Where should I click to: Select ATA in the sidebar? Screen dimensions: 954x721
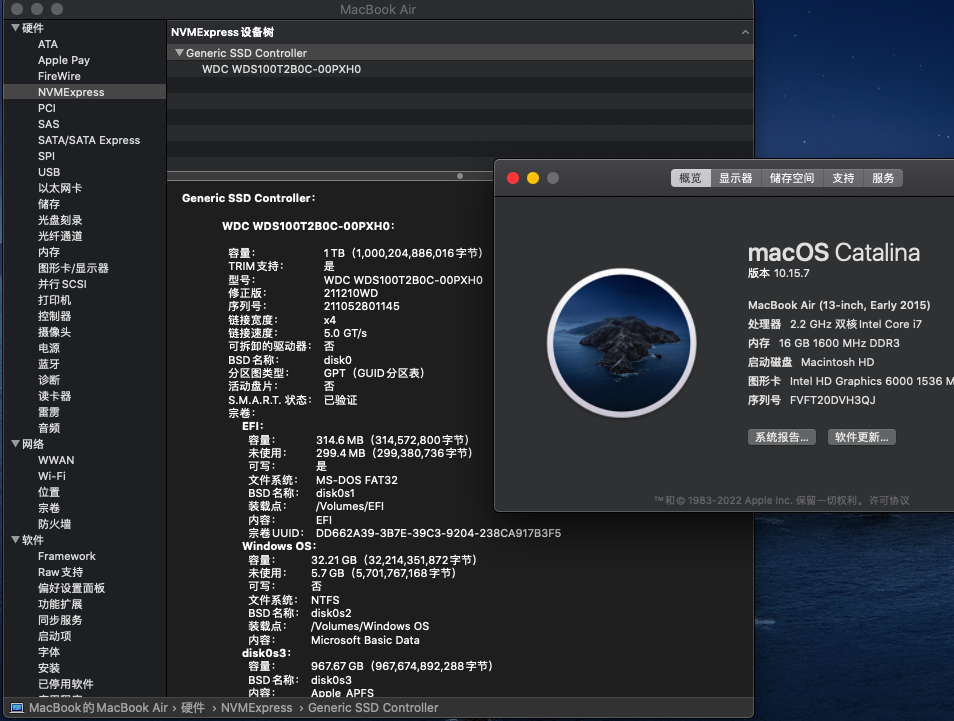pos(47,44)
